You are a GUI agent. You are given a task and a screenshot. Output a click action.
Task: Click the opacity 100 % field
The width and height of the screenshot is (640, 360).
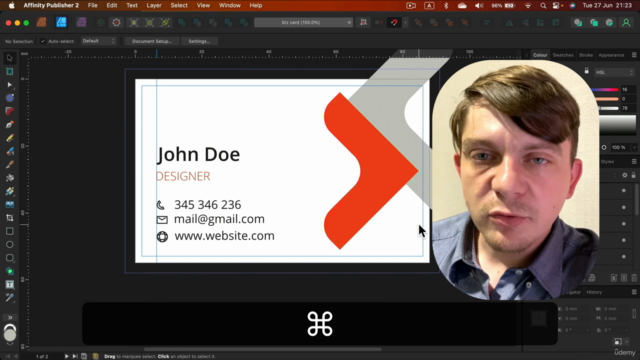coord(619,147)
